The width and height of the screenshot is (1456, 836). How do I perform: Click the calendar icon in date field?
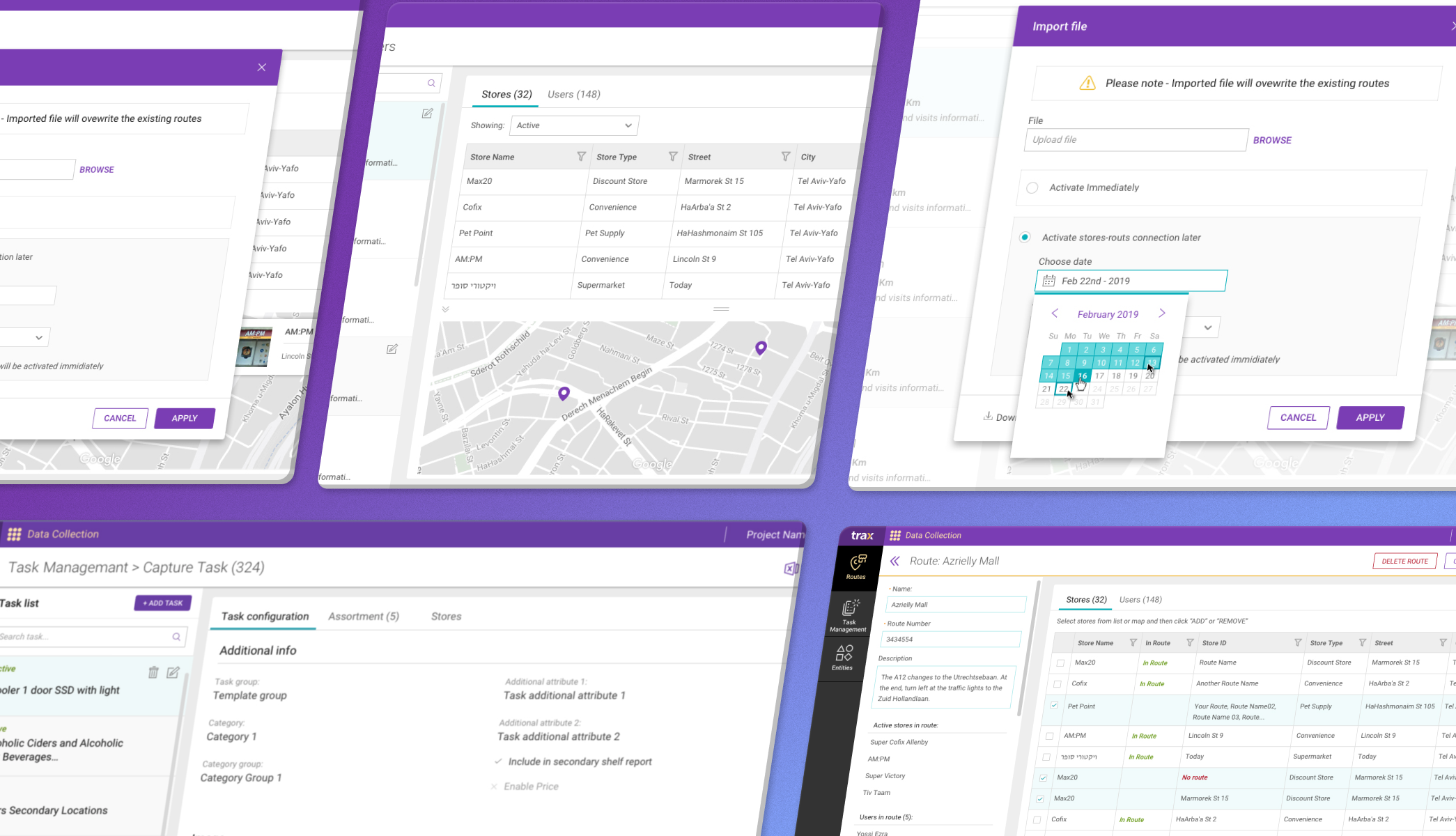coord(1049,281)
